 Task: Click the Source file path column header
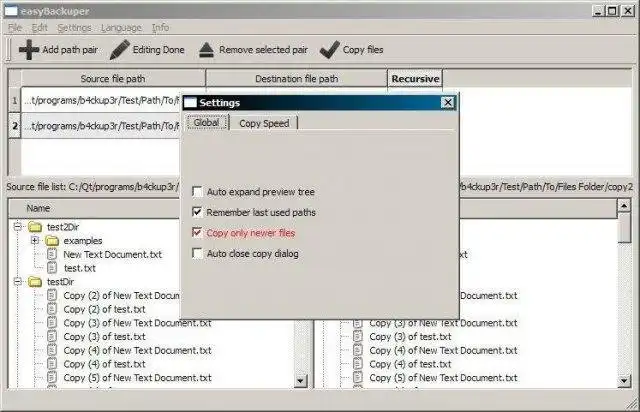point(113,78)
